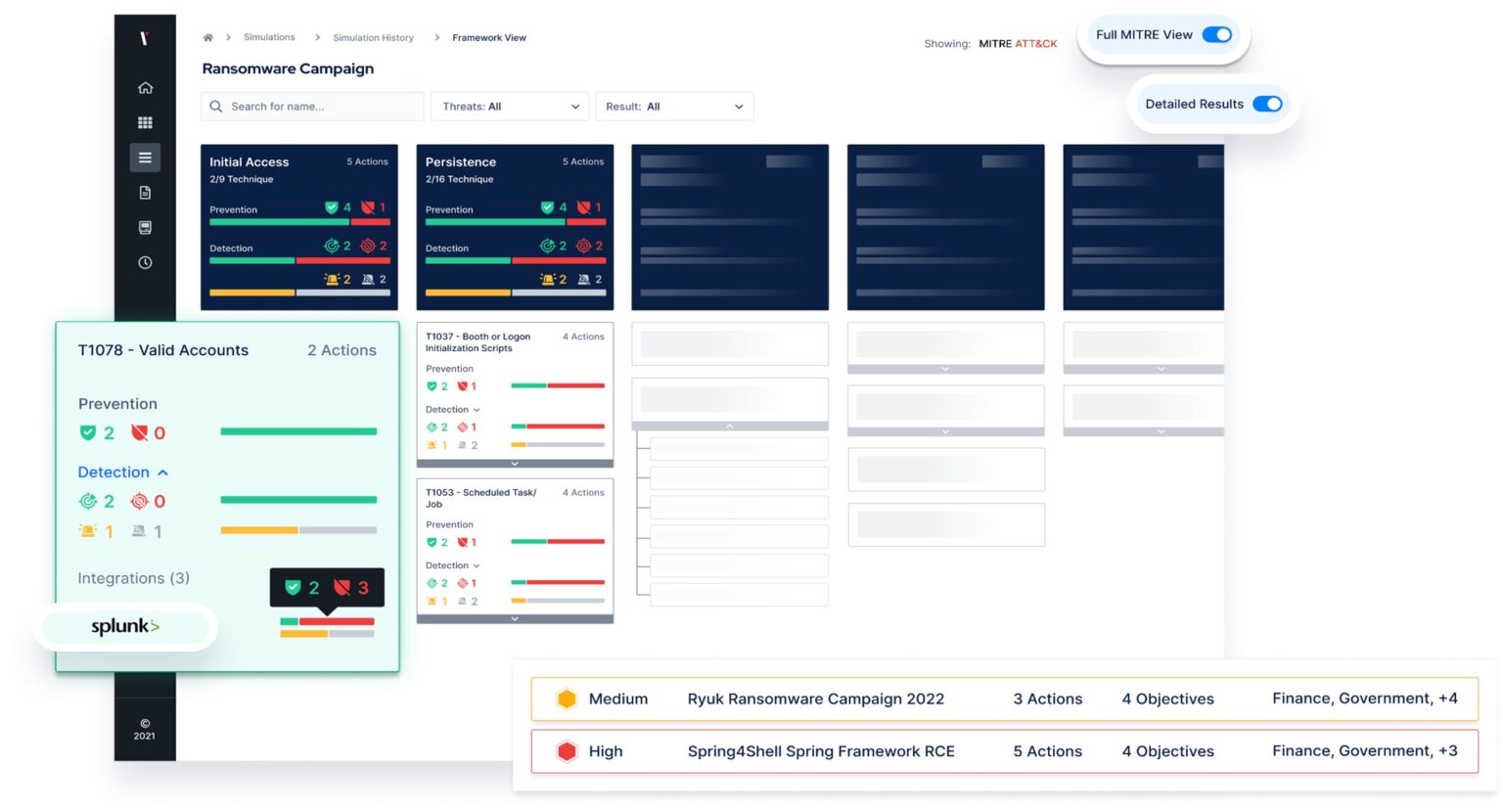1503x812 pixels.
Task: Open the document report icon in sidebar
Action: tap(145, 193)
